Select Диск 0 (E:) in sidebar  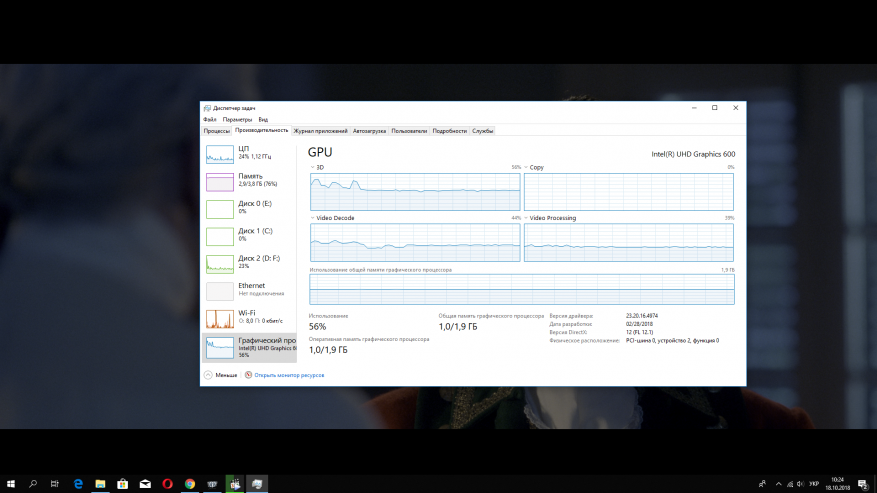[x=249, y=208]
